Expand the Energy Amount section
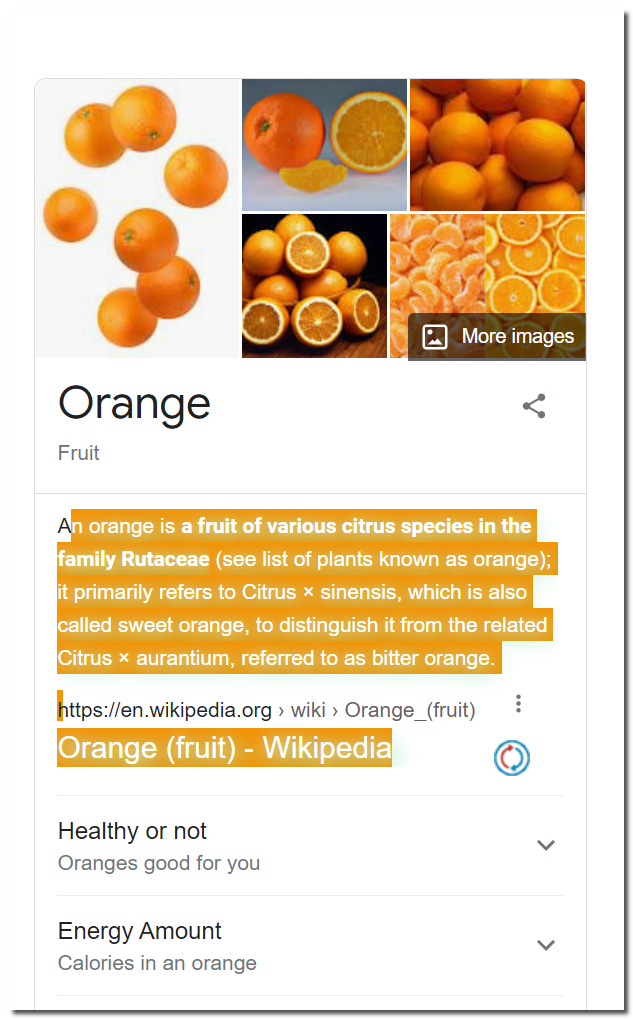The width and height of the screenshot is (633, 1019). 546,945
